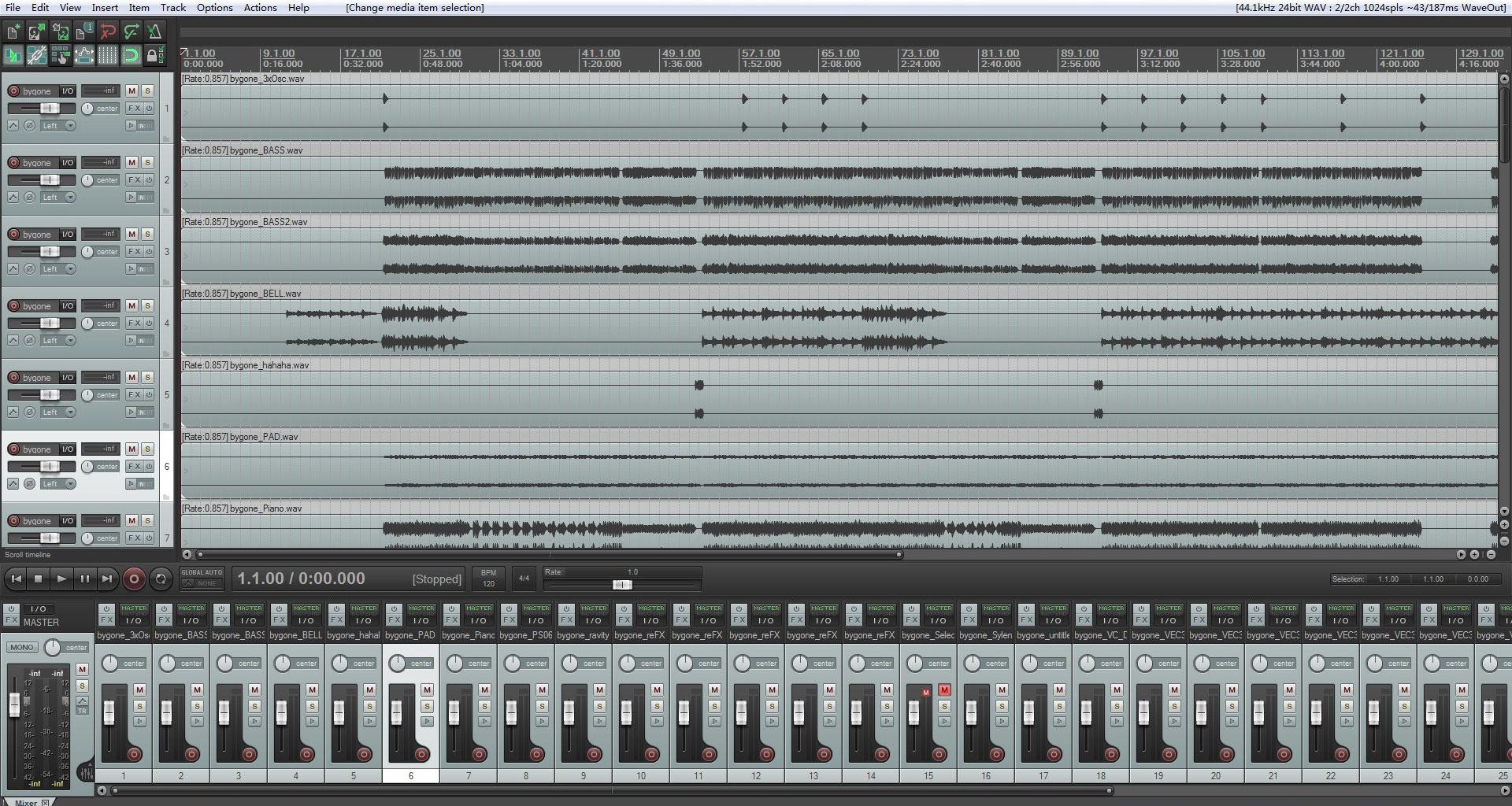The image size is (1512, 806).
Task: Open I/O routing for track 2
Action: (68, 163)
